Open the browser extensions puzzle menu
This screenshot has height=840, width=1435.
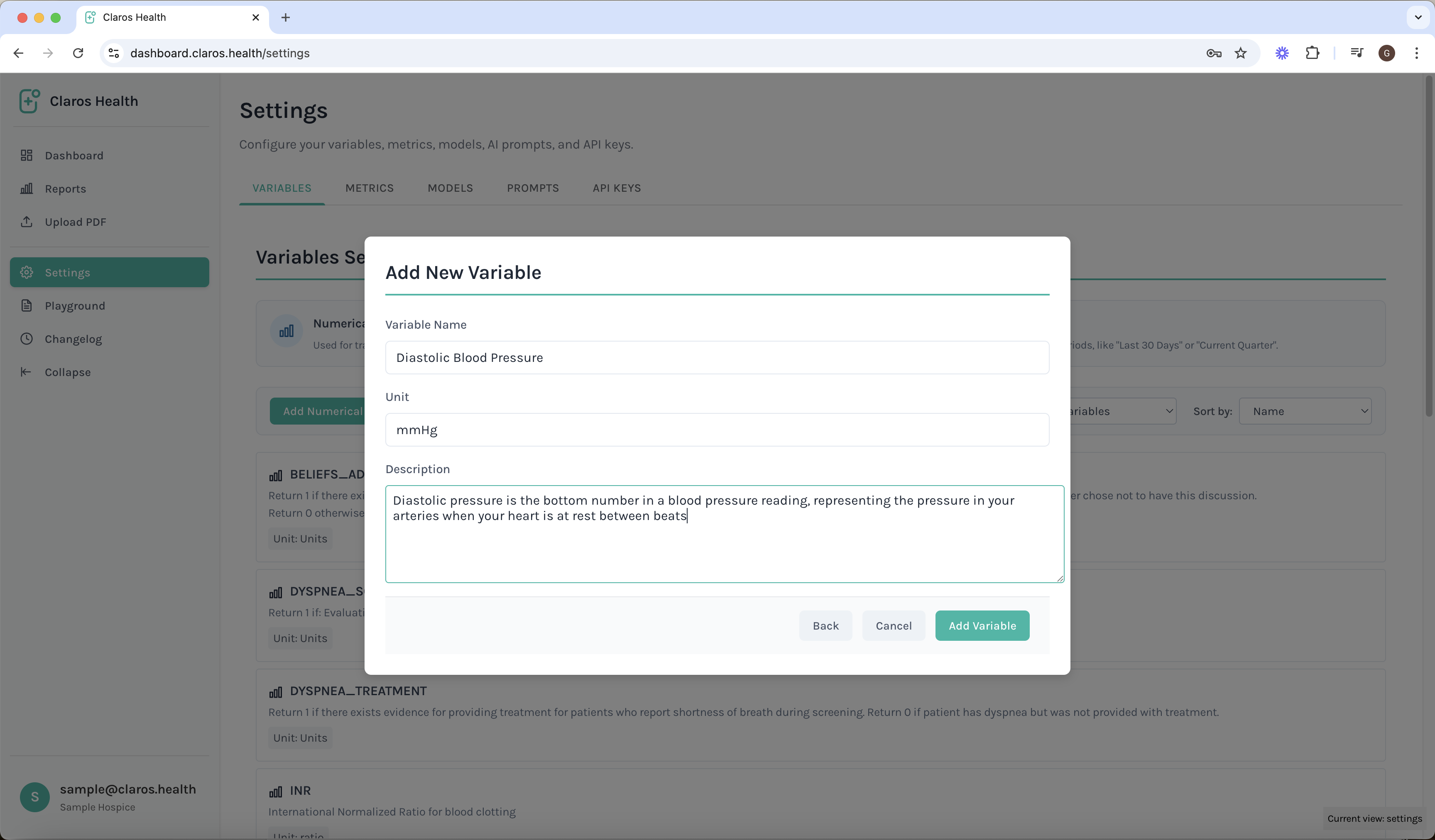pyautogui.click(x=1313, y=53)
